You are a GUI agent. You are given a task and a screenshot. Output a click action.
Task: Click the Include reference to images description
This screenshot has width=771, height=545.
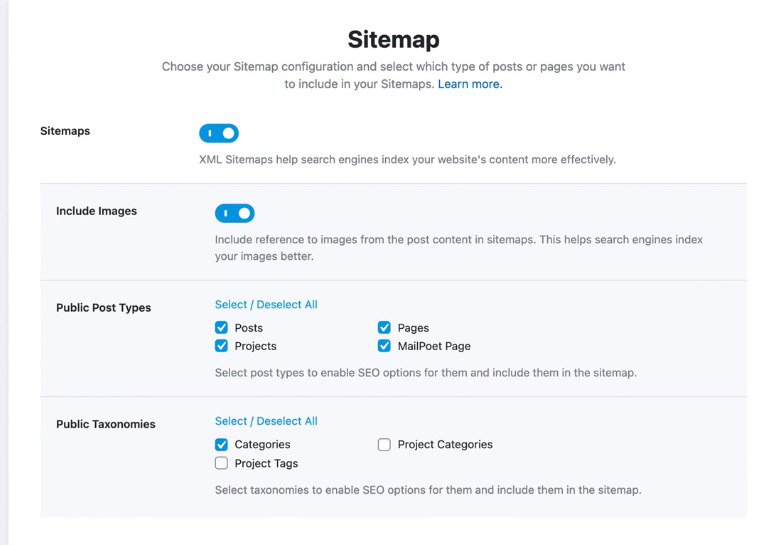tap(459, 248)
